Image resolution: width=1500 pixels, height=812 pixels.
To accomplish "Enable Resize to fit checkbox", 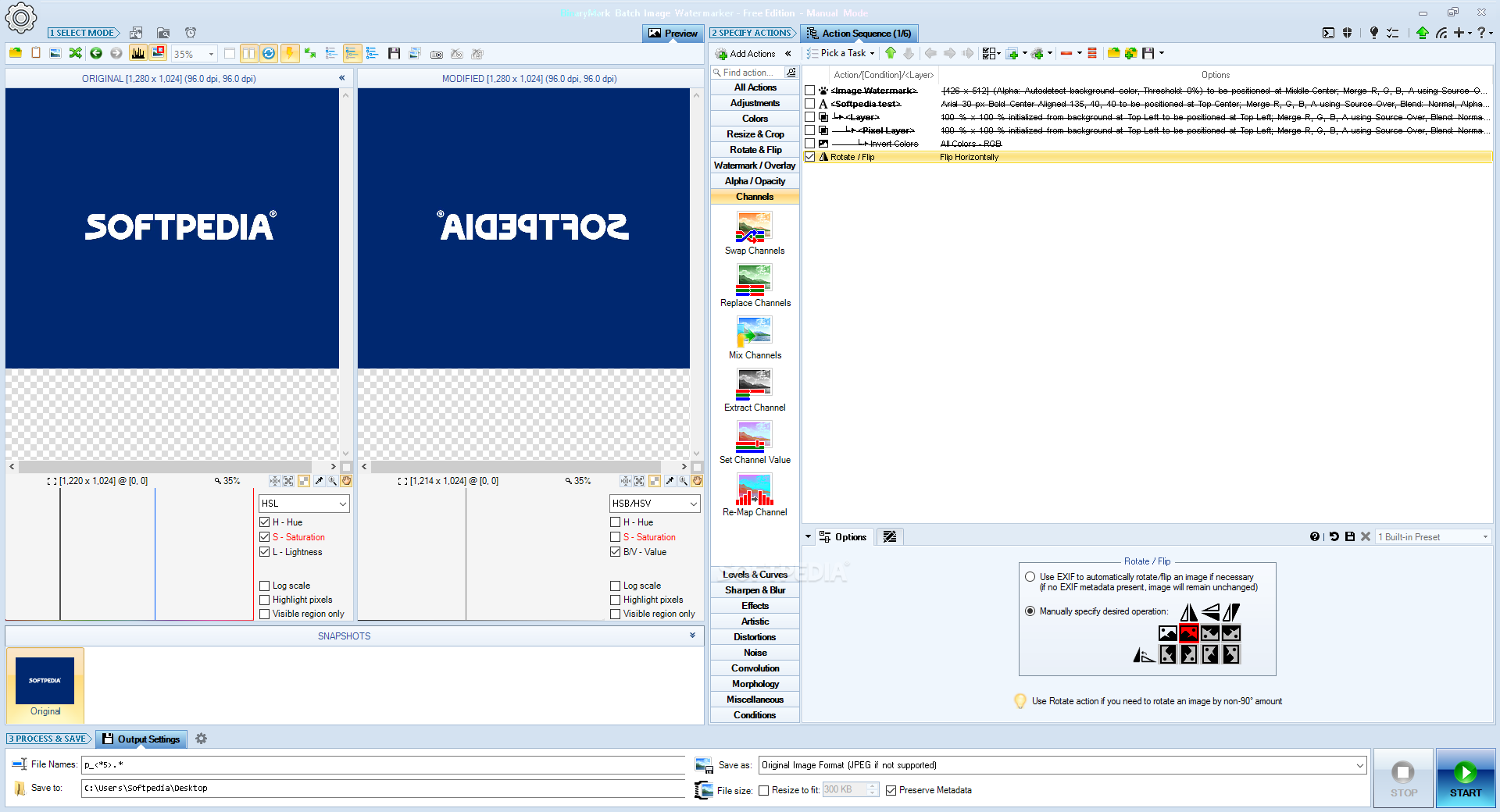I will [763, 790].
